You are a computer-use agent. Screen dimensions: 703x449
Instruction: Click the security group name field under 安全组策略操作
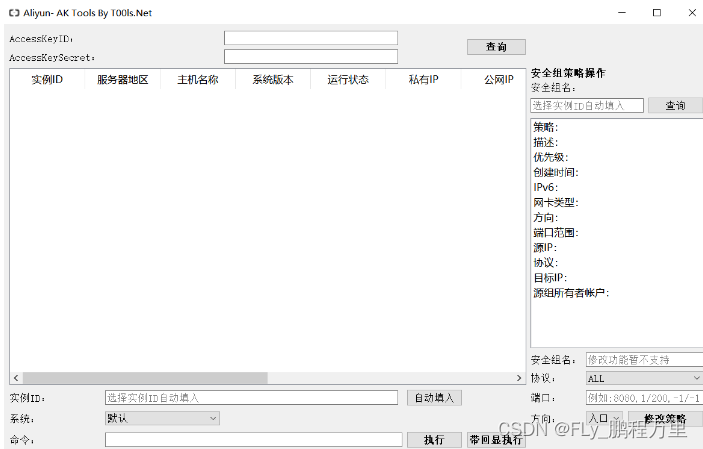point(587,105)
